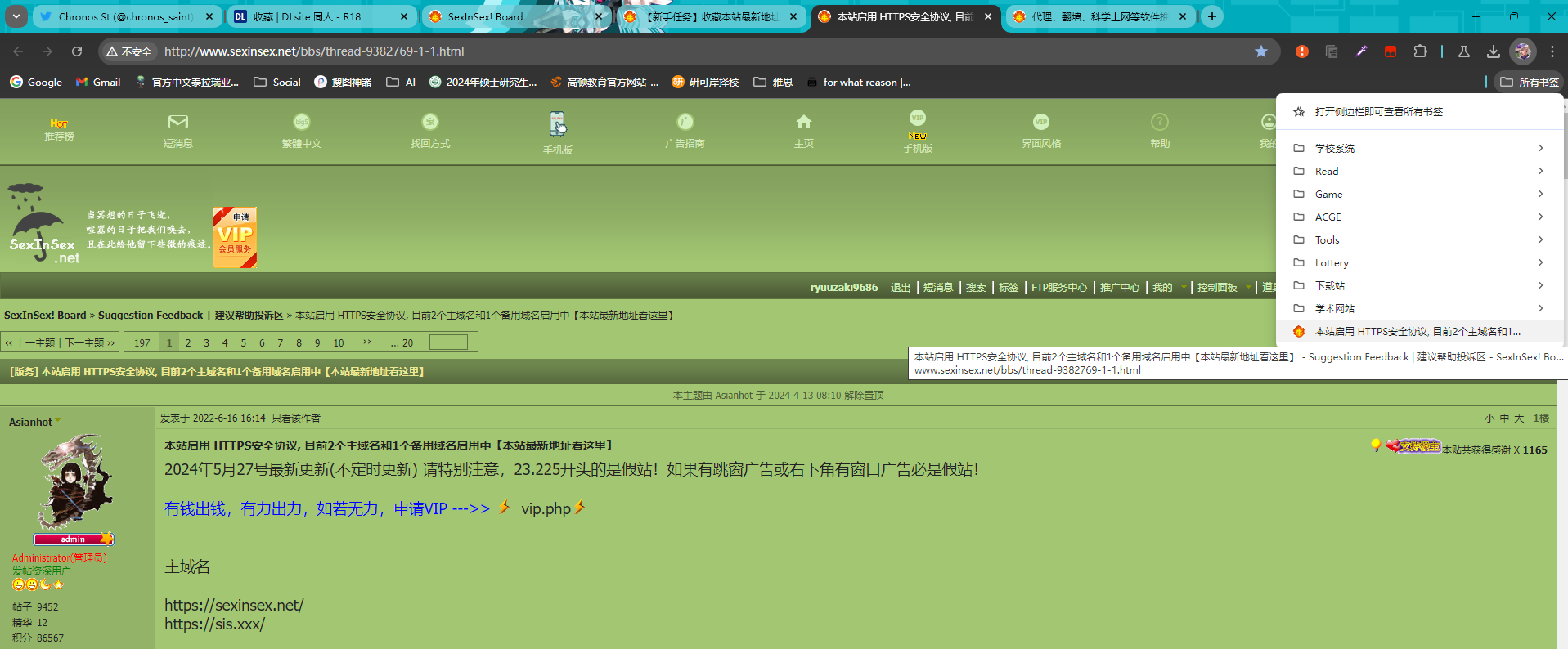
Task: Switch to the SexInSex! Board tab
Action: coord(516,16)
